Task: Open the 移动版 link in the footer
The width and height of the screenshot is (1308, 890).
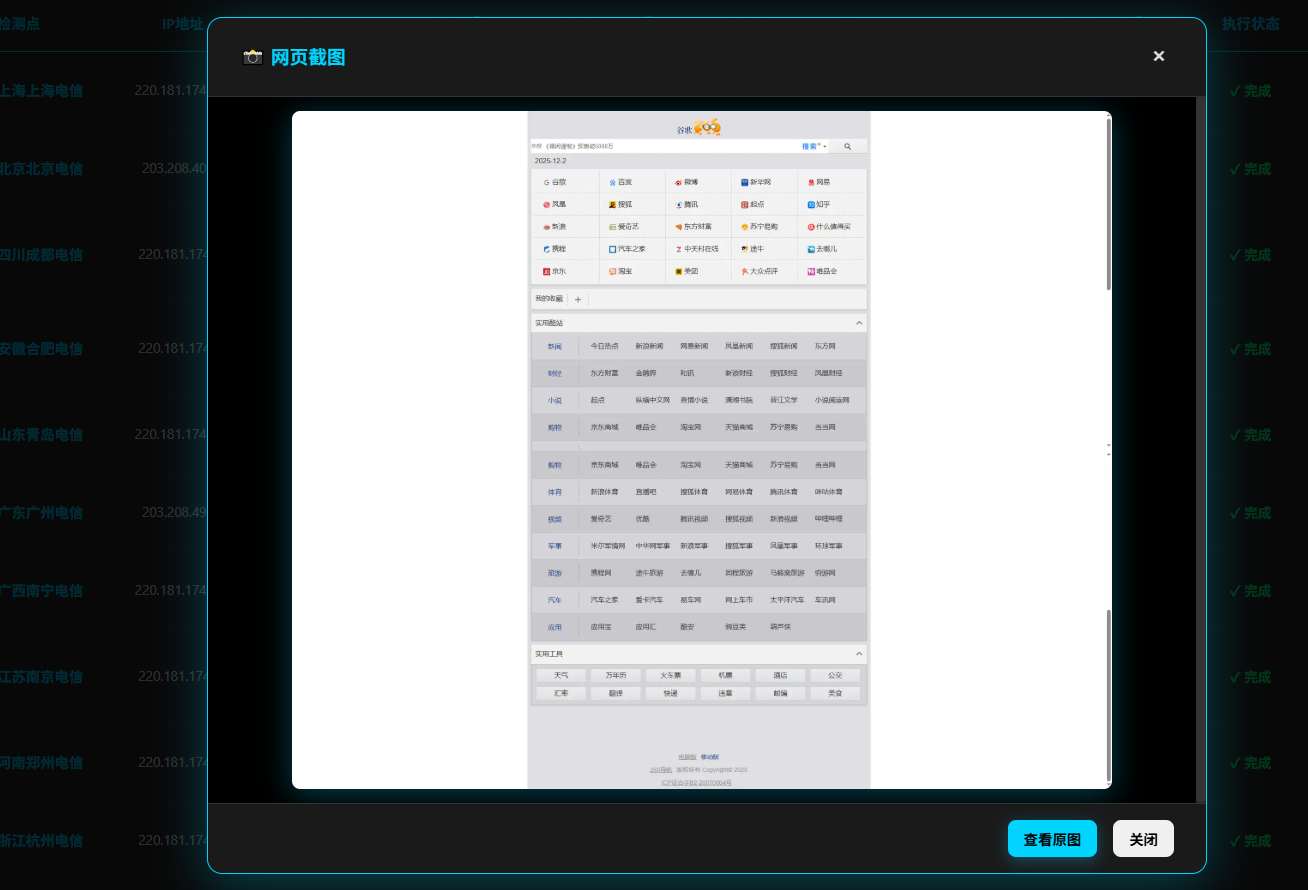Action: tap(709, 757)
